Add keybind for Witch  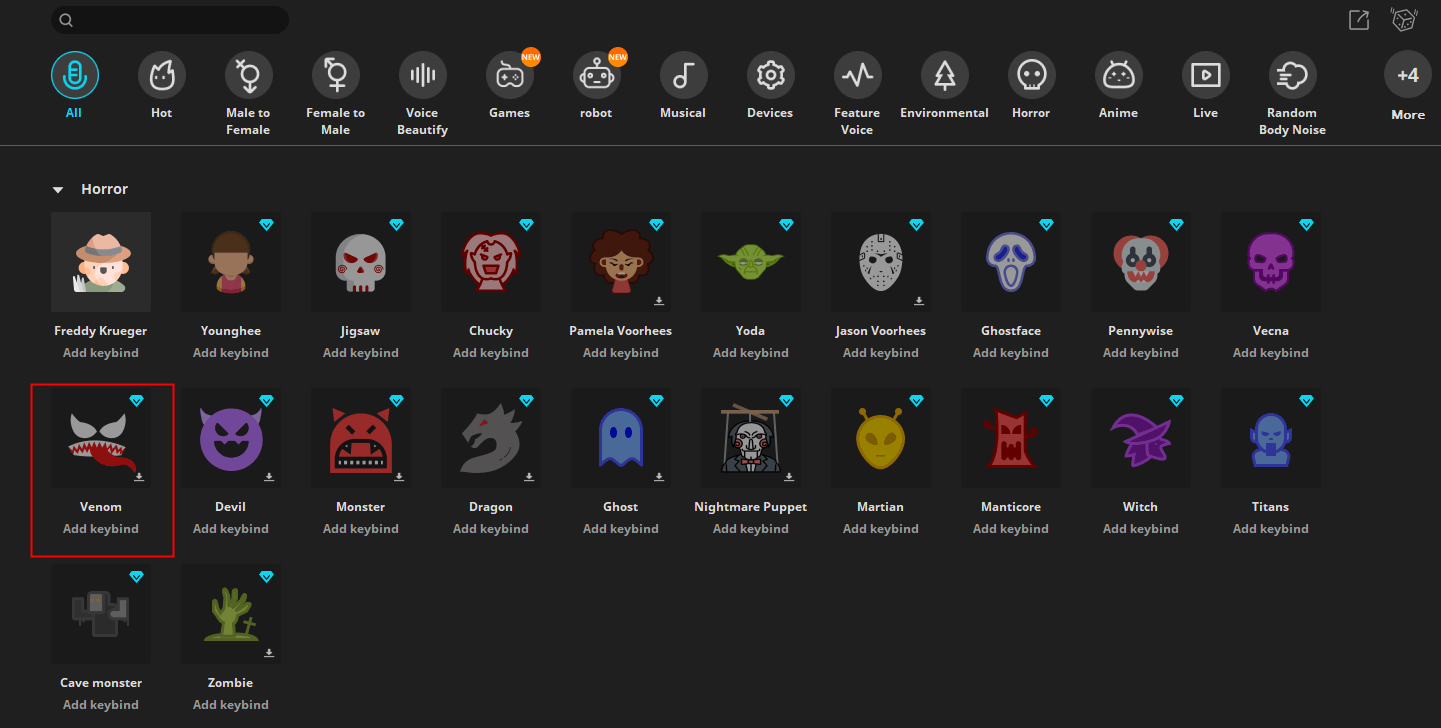(1141, 529)
